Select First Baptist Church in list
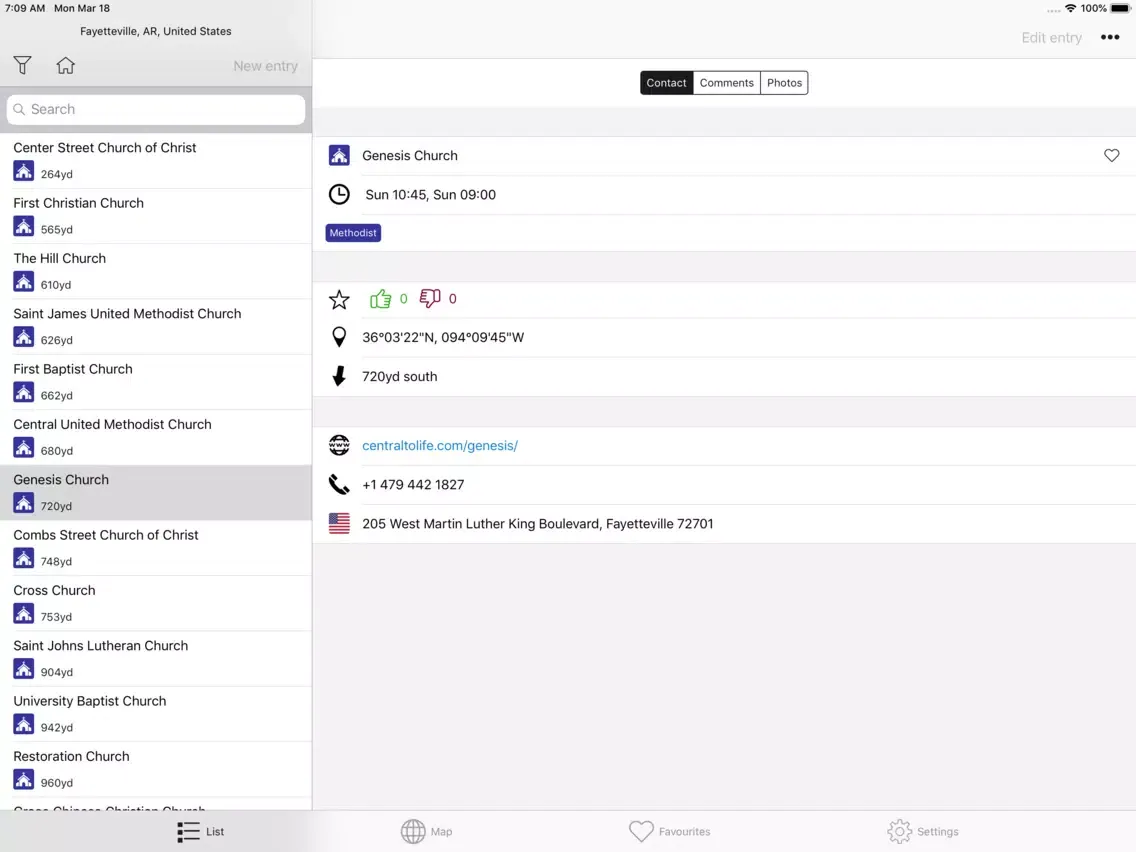 click(x=156, y=382)
